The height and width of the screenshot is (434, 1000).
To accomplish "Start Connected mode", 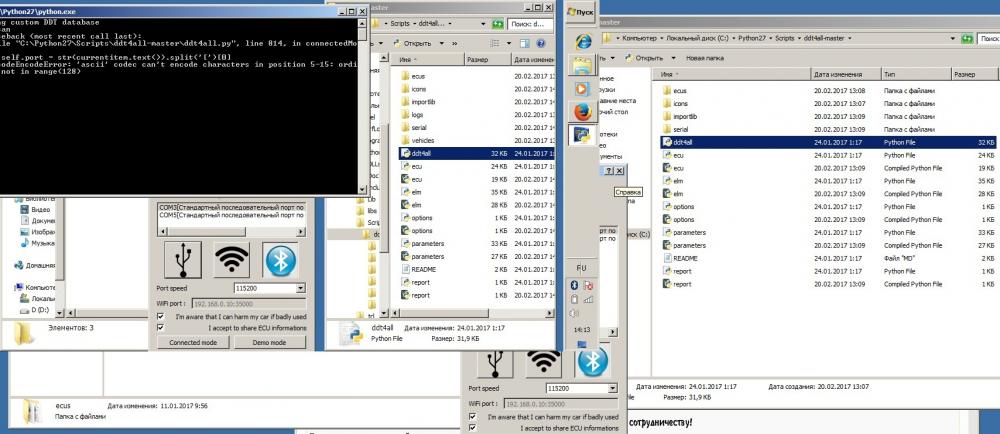I will (193, 342).
